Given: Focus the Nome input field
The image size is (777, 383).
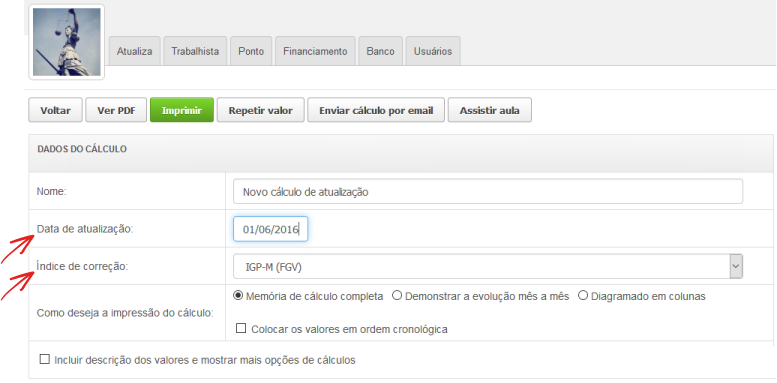Looking at the screenshot, I should (488, 191).
